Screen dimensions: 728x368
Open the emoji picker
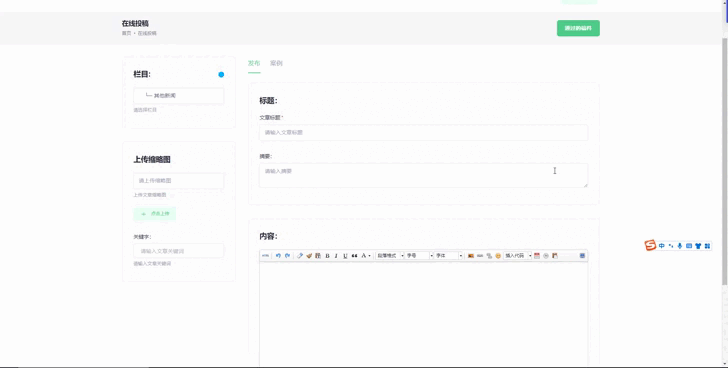click(x=498, y=256)
